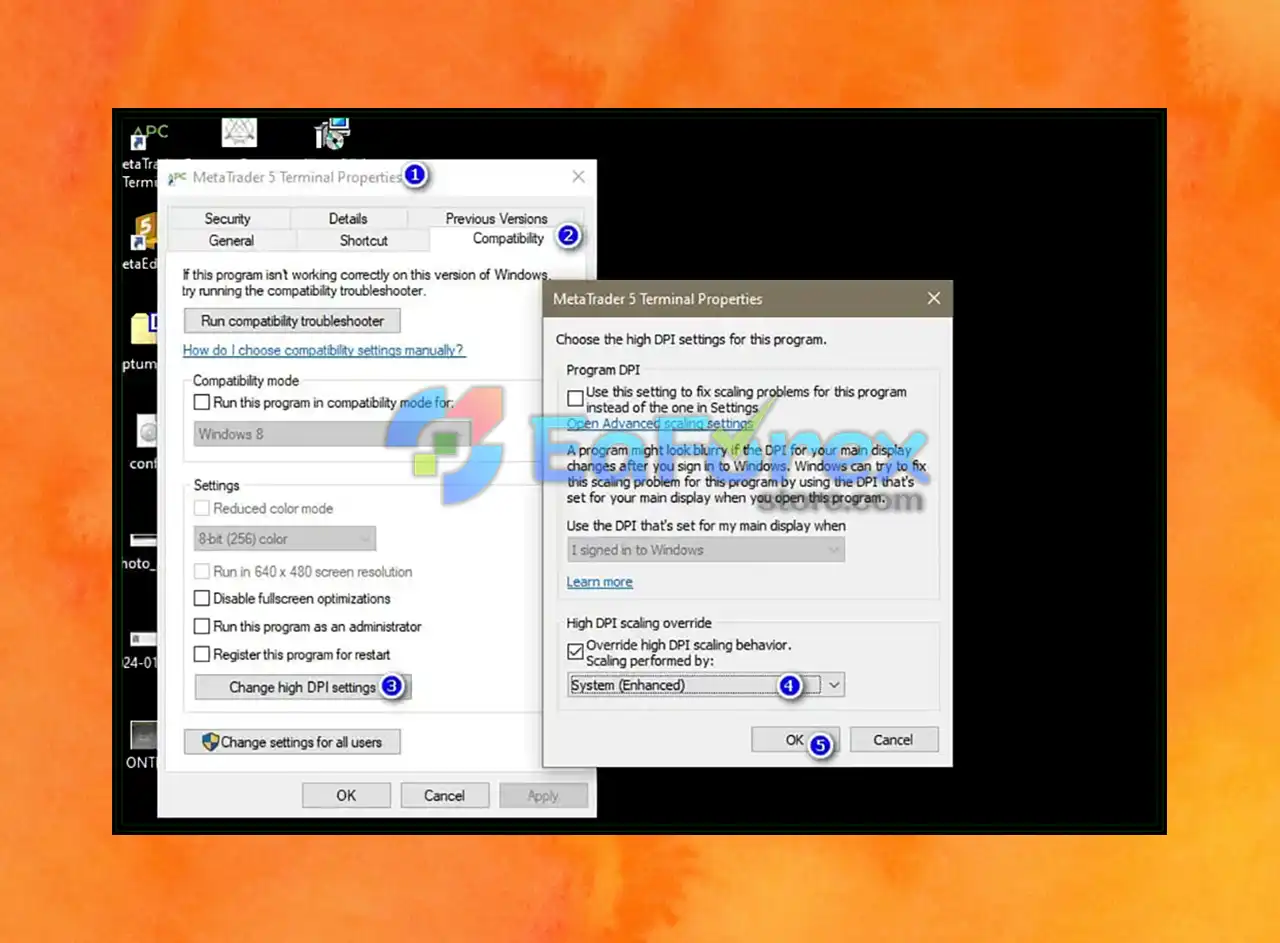This screenshot has width=1280, height=943.
Task: Check 'Register this program for restart'
Action: coord(202,654)
